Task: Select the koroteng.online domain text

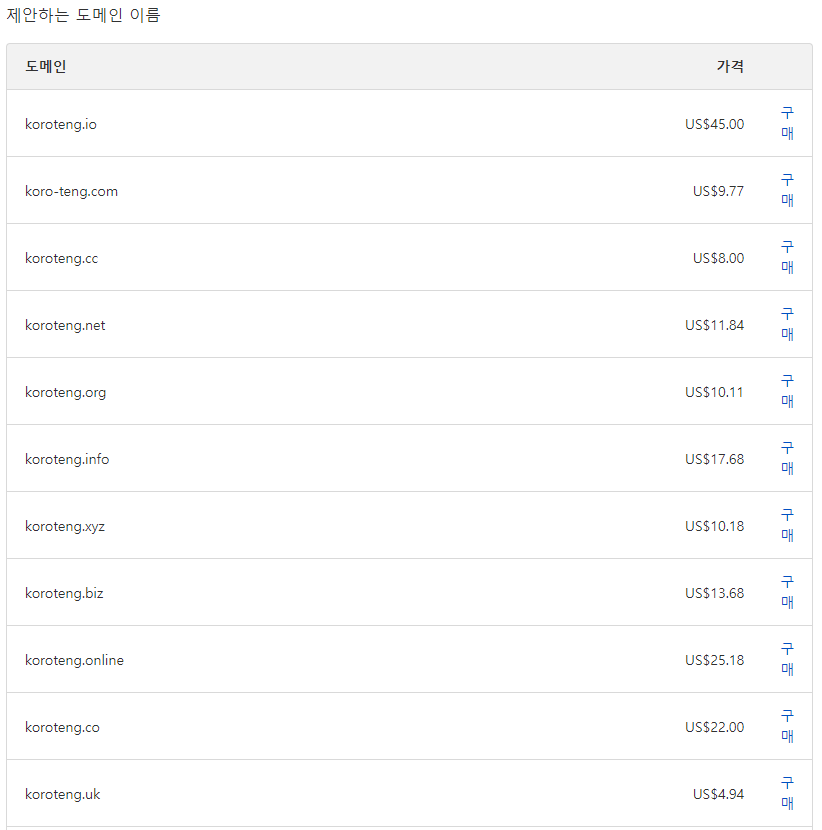Action: (x=75, y=660)
